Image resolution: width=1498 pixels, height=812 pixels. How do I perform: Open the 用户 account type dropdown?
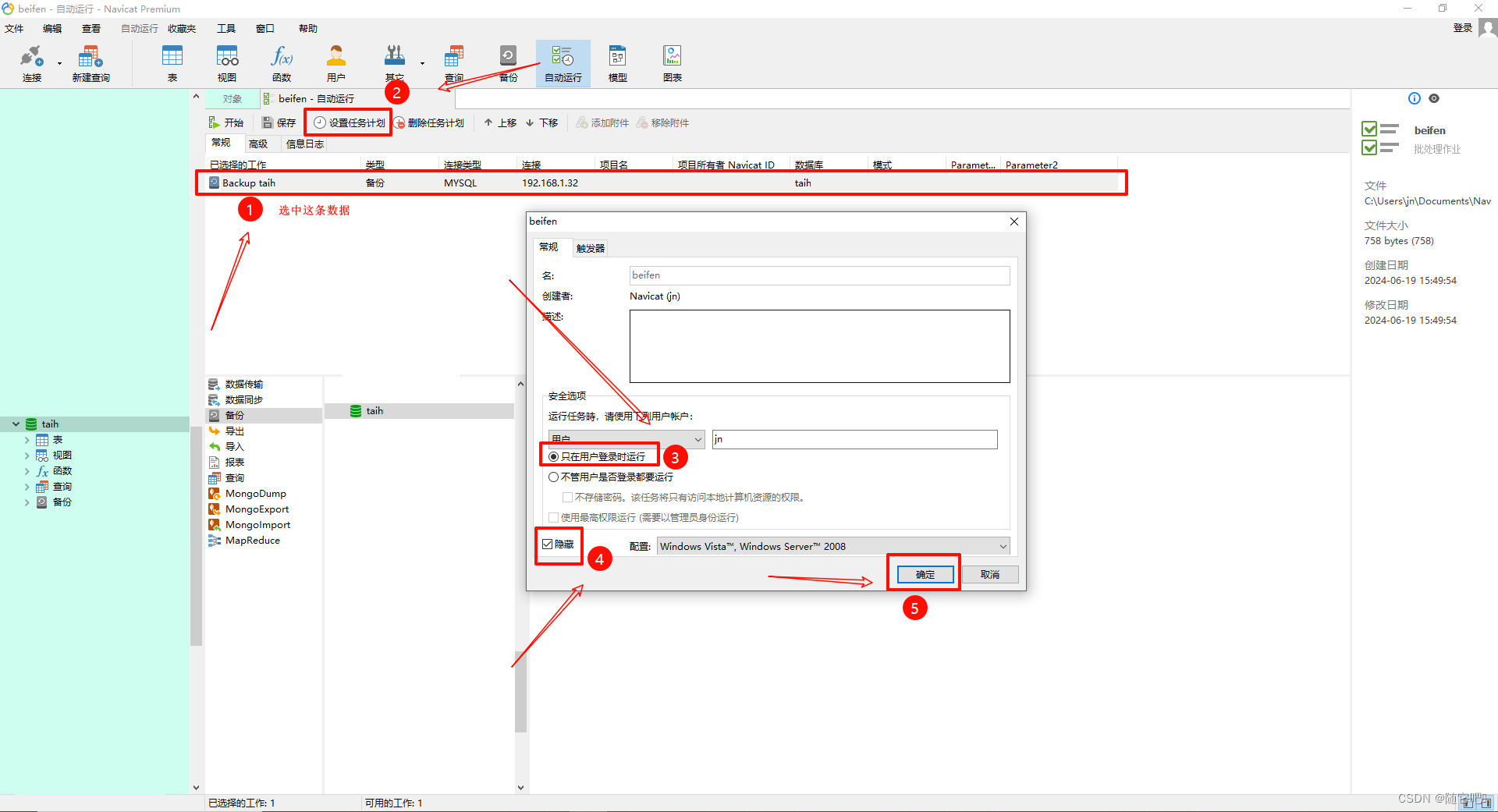coord(627,439)
